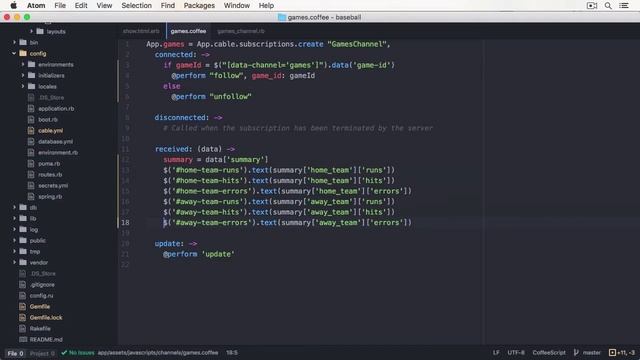This screenshot has height=360, width=640.
Task: Place cursor on 'GamesChannel' string
Action: 356,44
